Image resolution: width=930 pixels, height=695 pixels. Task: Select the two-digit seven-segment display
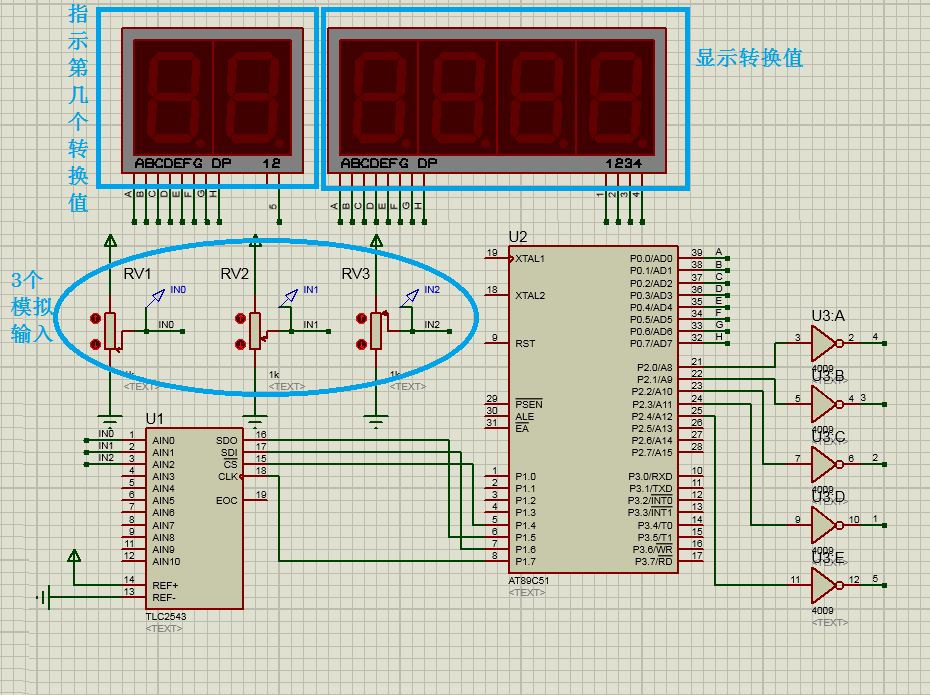[212, 100]
